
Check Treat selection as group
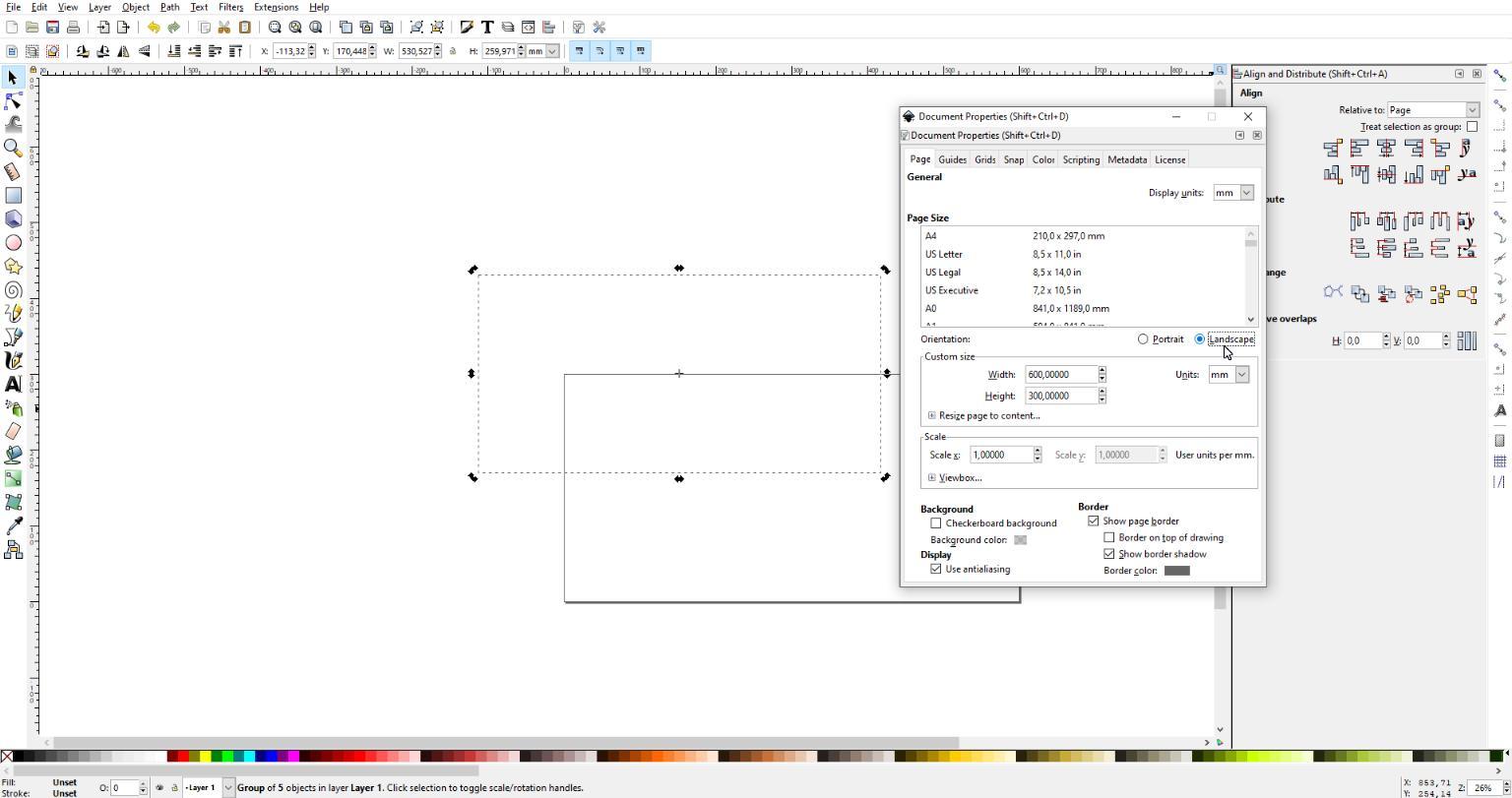point(1473,127)
